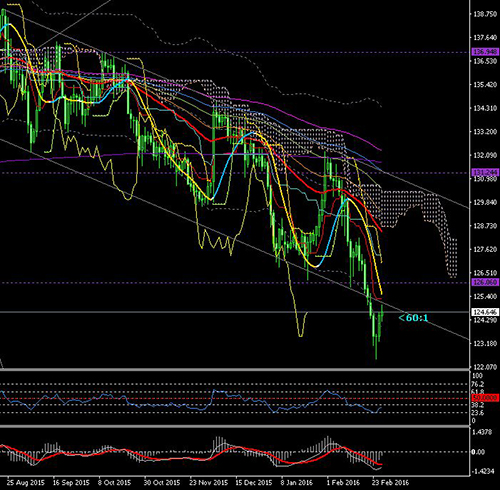Click the 1.4378 MACD scale label

coord(482,432)
